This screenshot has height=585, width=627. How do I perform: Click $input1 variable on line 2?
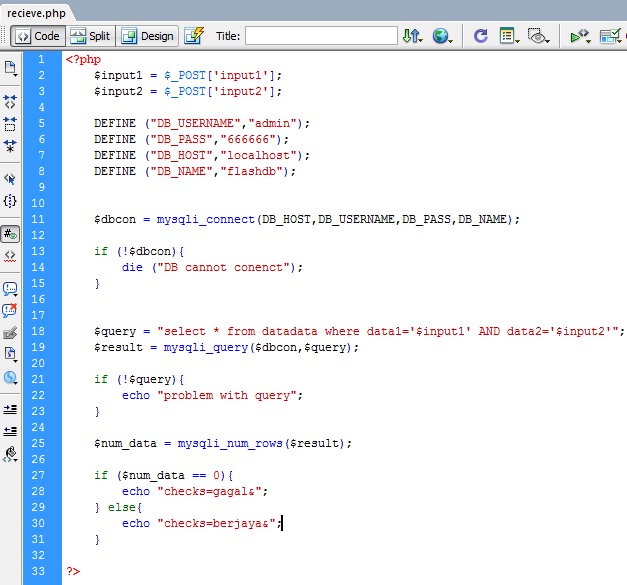[x=118, y=76]
